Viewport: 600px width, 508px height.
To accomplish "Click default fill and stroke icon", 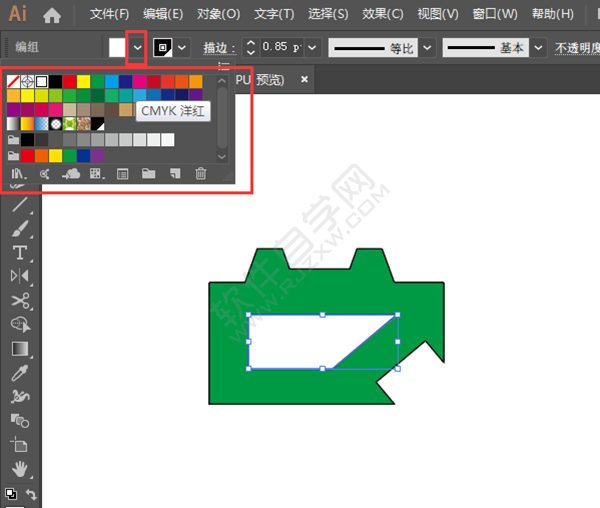I will click(11, 494).
